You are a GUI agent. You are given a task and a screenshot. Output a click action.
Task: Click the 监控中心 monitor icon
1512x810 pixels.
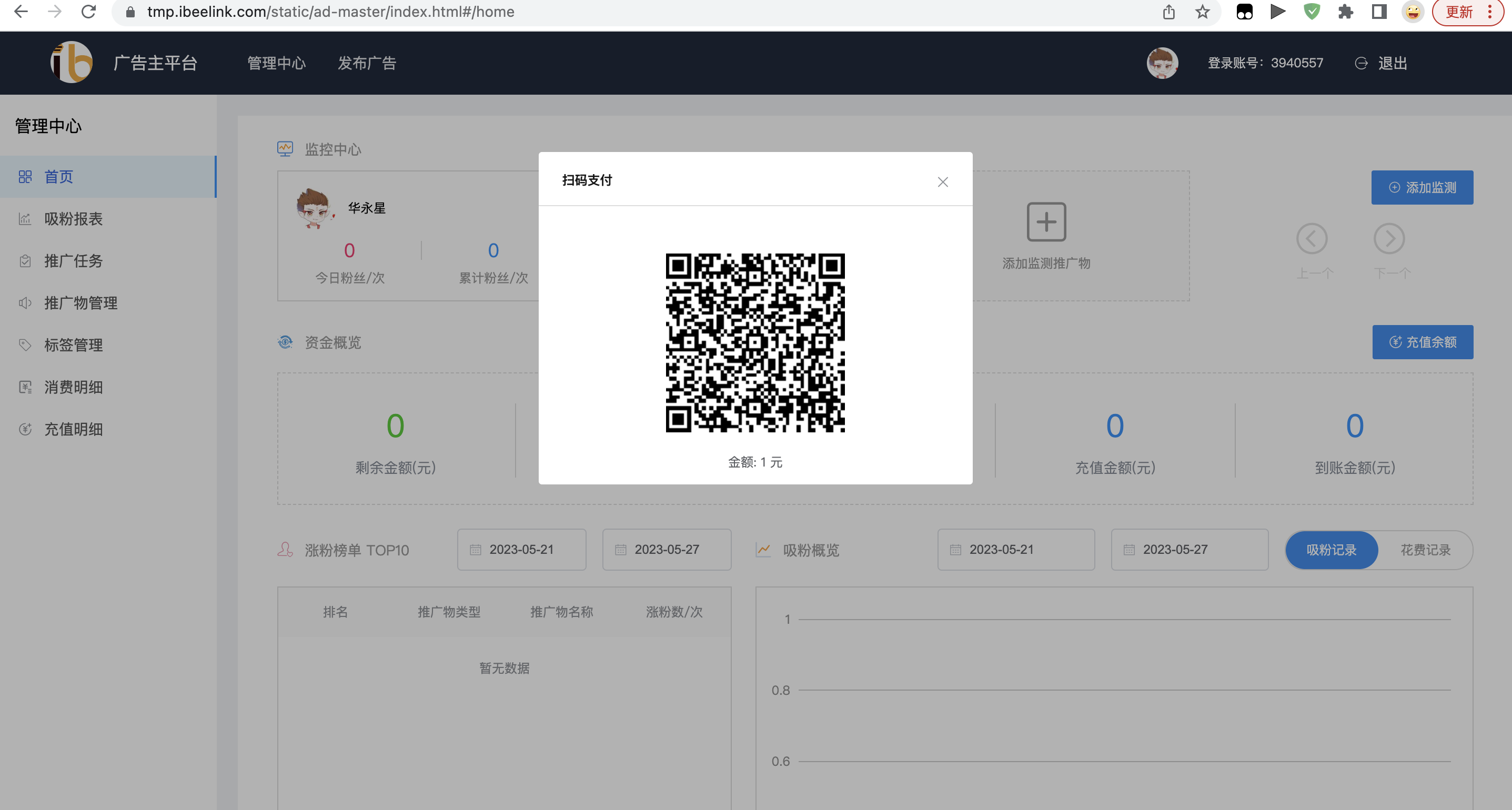[285, 149]
